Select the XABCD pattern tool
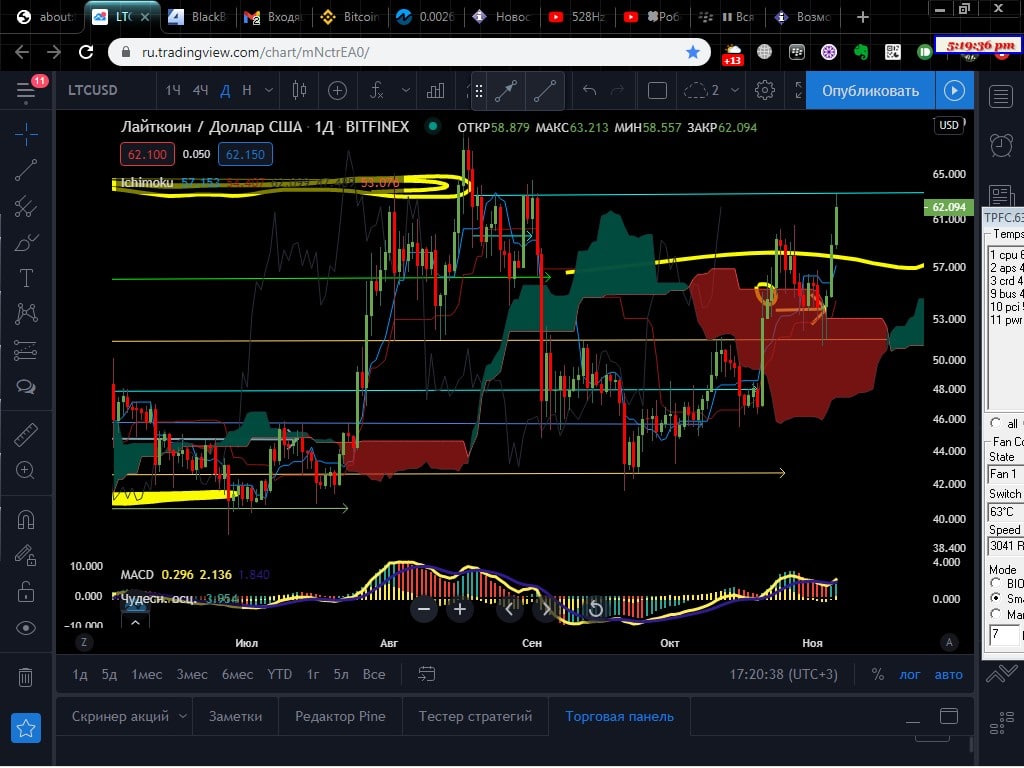Image resolution: width=1024 pixels, height=768 pixels. tap(26, 314)
